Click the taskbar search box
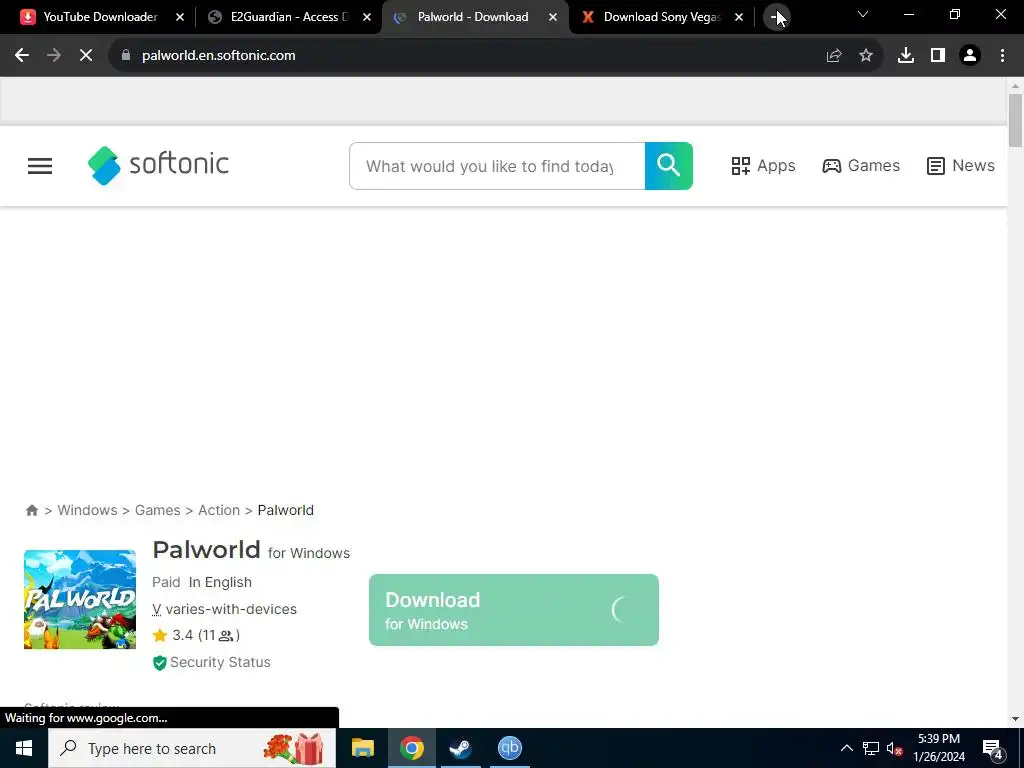Image resolution: width=1024 pixels, height=768 pixels. click(192, 748)
